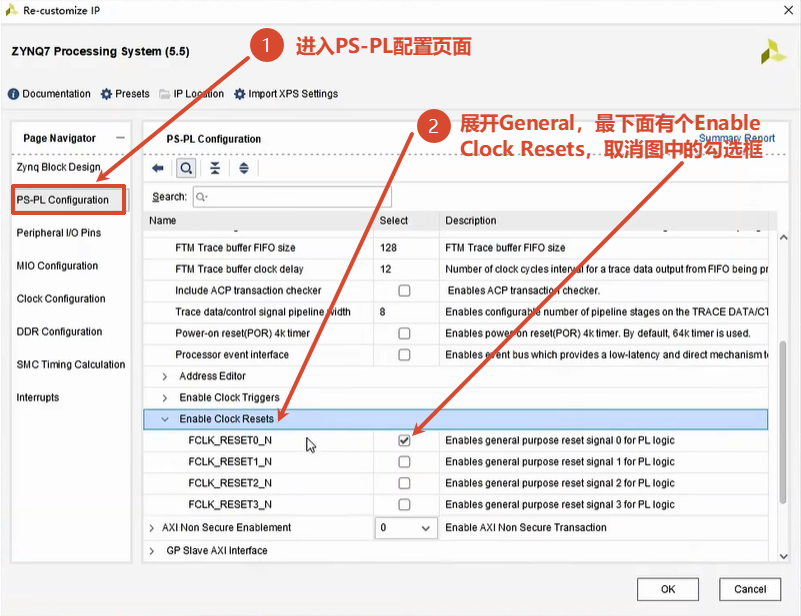
Task: Open DDR Configuration page
Action: pos(59,331)
